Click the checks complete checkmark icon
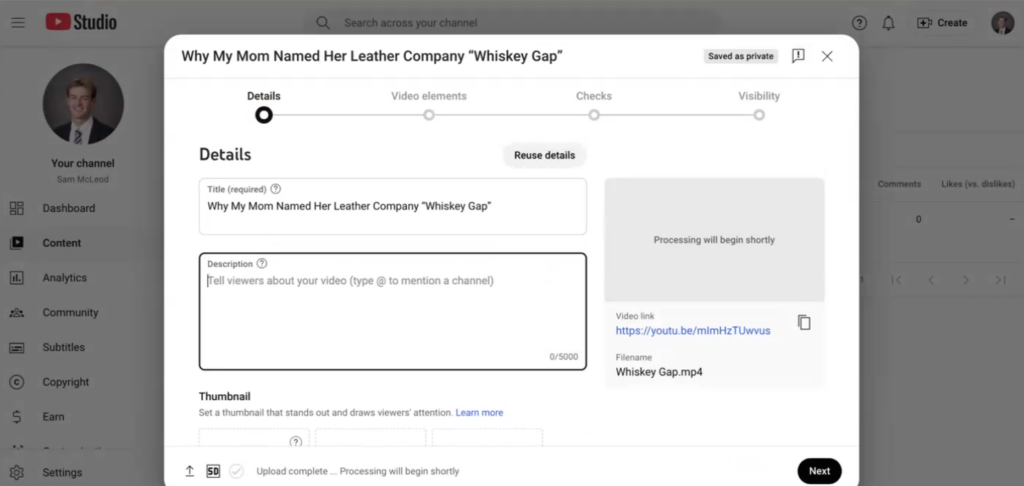Screen dimensions: 1024x486 [236, 471]
